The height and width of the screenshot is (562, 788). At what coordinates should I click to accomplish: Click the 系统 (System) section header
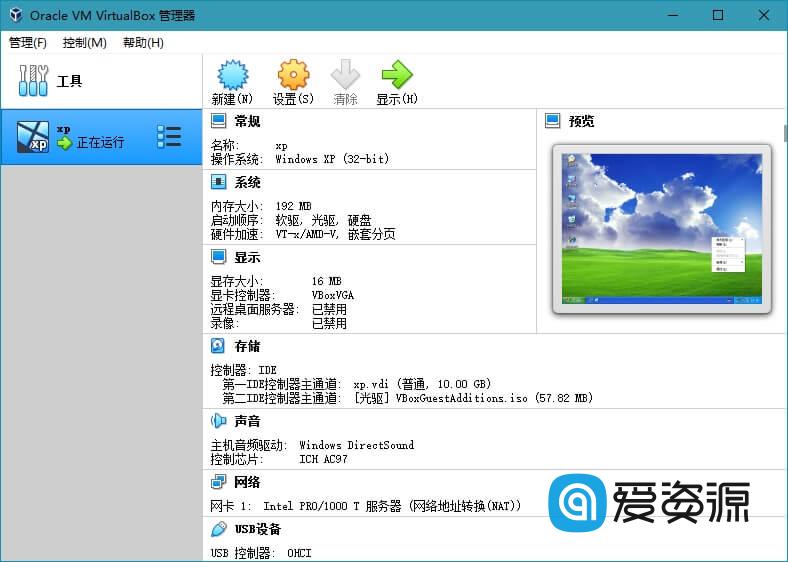point(247,183)
